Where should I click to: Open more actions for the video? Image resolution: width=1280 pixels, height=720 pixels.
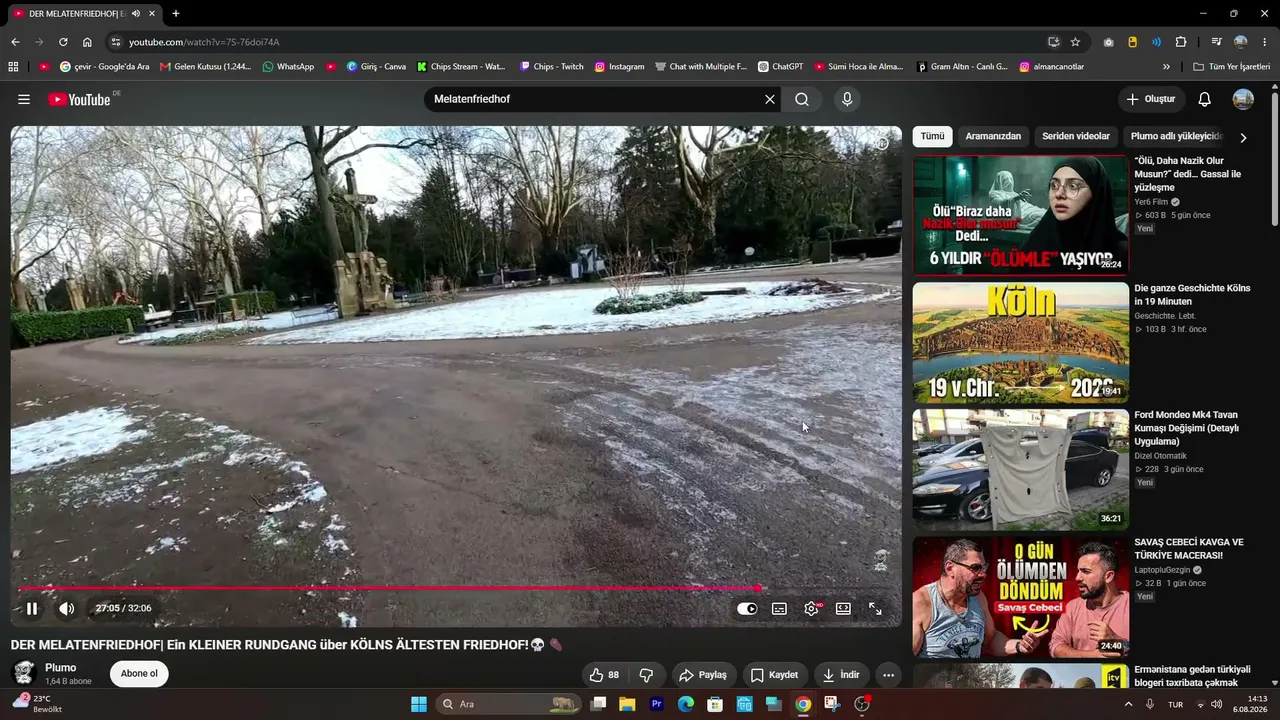click(888, 675)
